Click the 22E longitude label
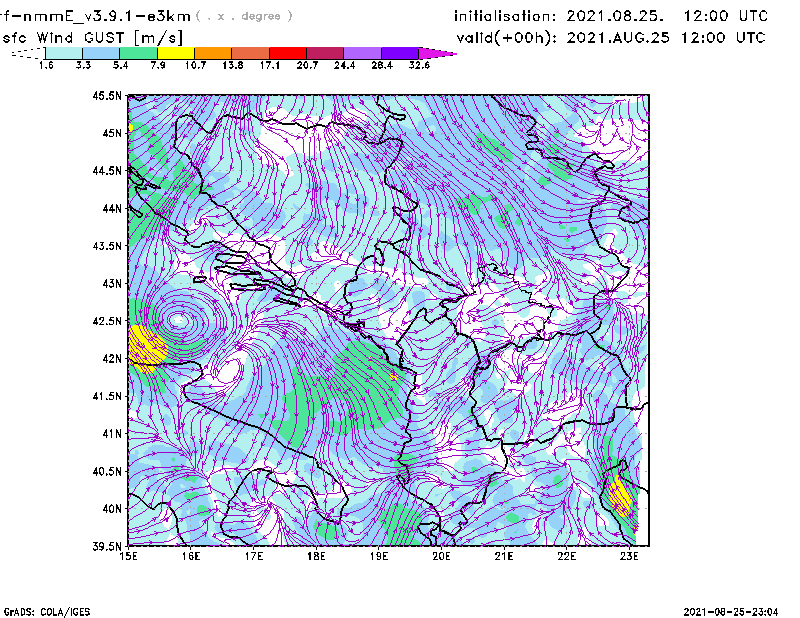The height and width of the screenshot is (618, 800). pyautogui.click(x=566, y=556)
